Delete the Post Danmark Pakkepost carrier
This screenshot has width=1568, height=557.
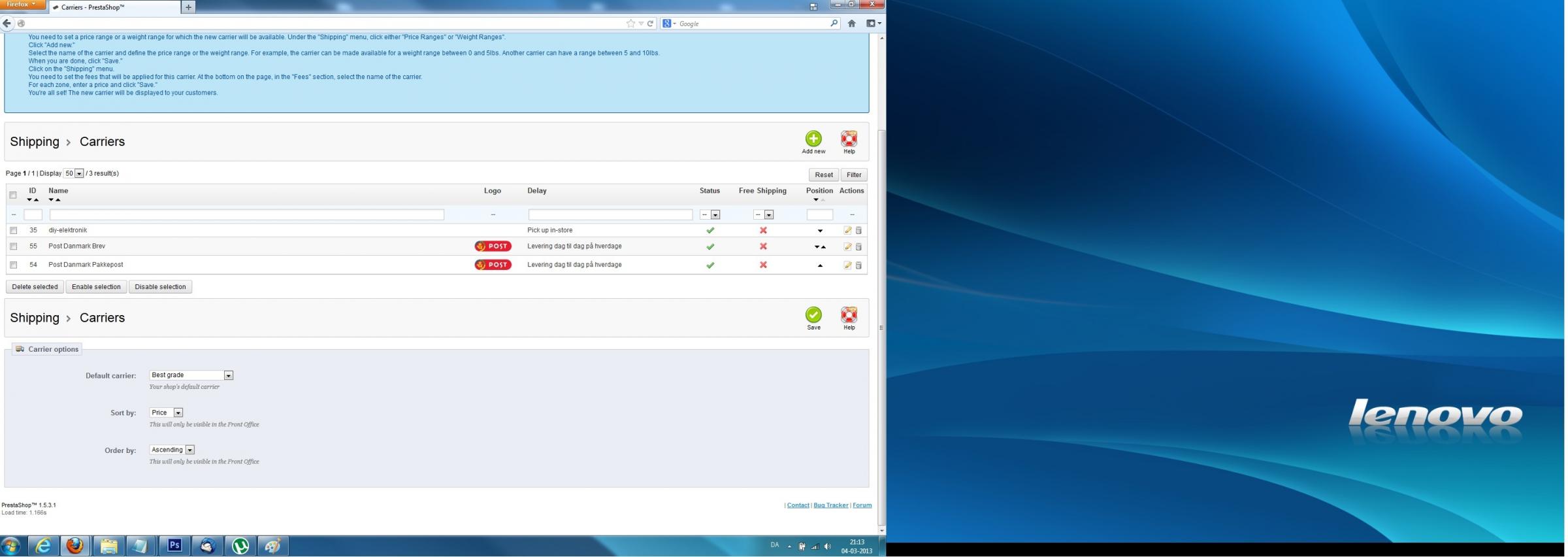click(x=858, y=265)
